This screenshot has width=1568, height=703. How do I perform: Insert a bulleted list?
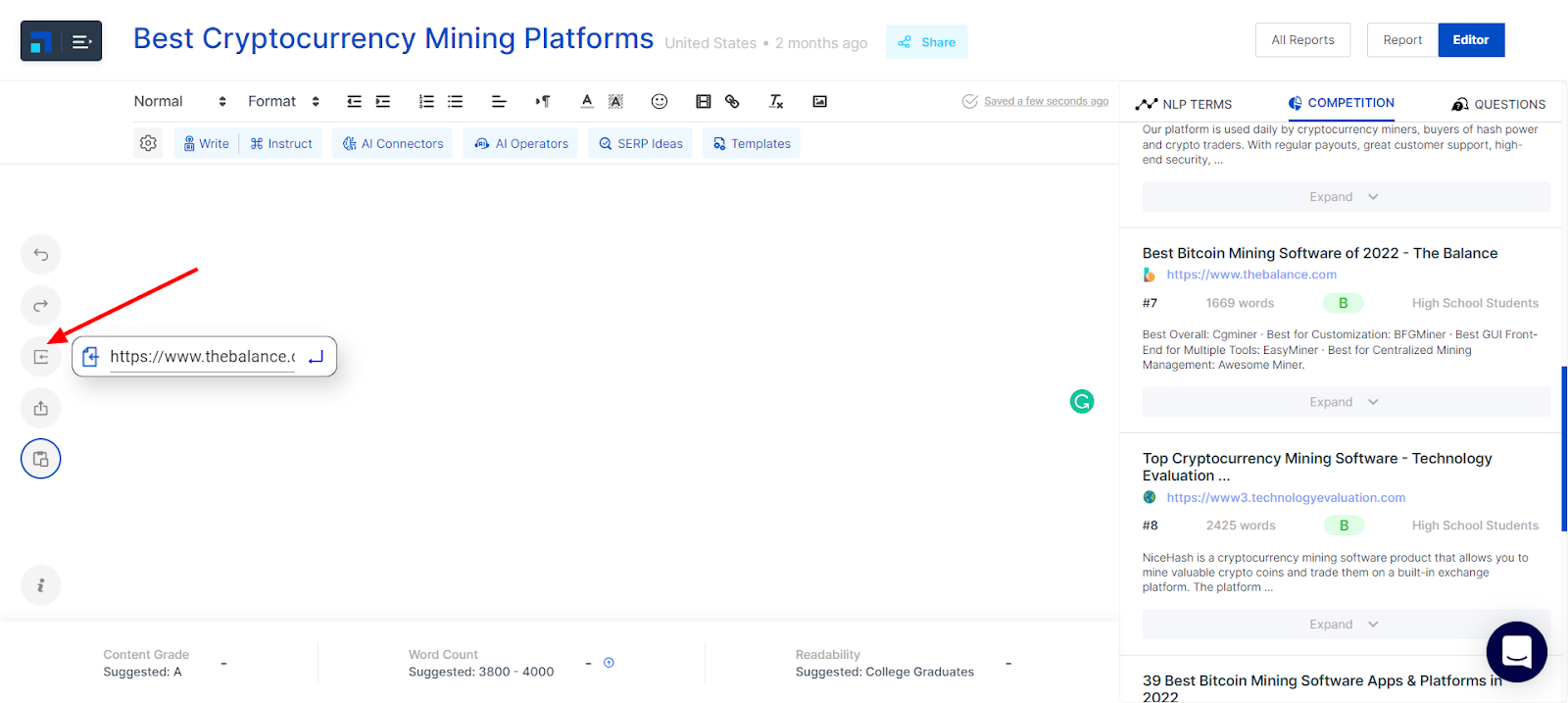(456, 101)
